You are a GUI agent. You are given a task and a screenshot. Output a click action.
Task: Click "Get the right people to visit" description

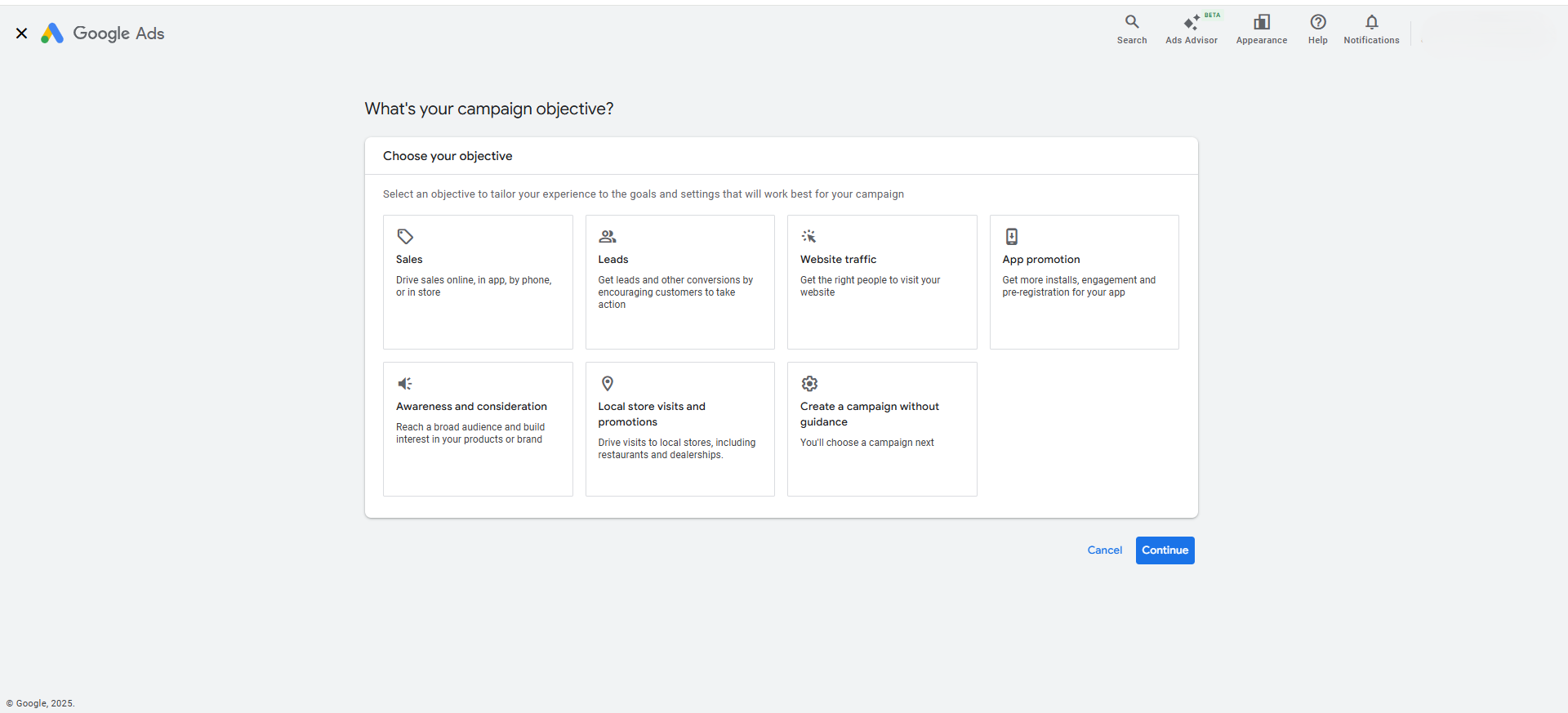click(x=870, y=286)
